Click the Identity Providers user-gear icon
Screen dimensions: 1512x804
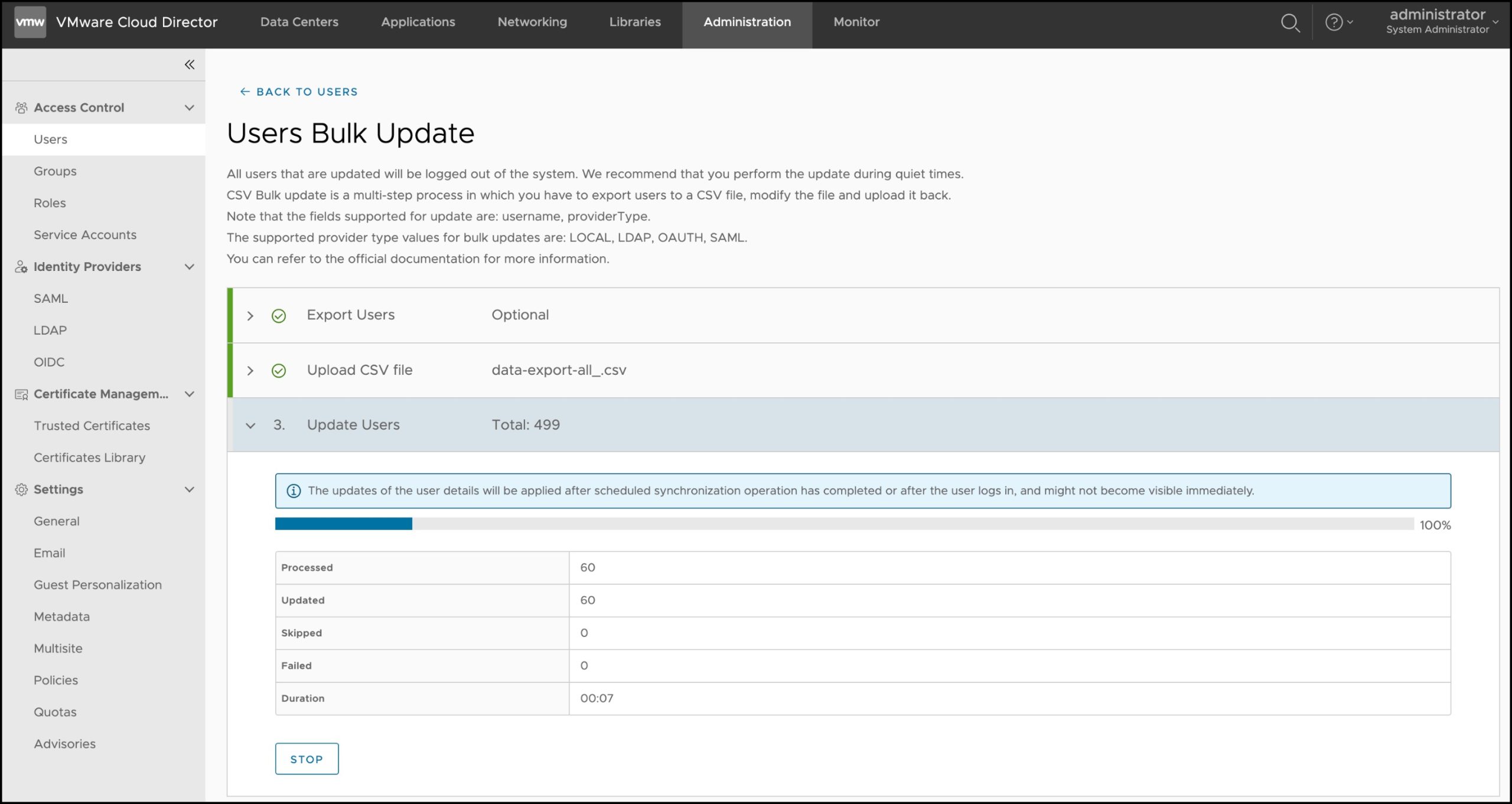(x=21, y=267)
